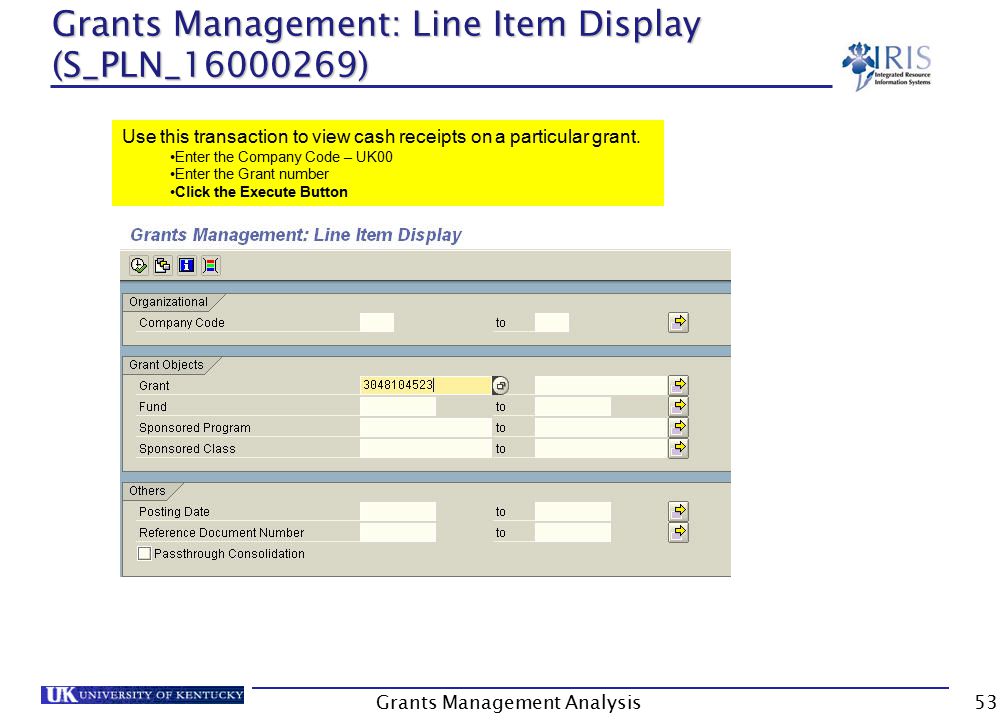
Task: Click the Company Code from field
Action: click(x=377, y=322)
